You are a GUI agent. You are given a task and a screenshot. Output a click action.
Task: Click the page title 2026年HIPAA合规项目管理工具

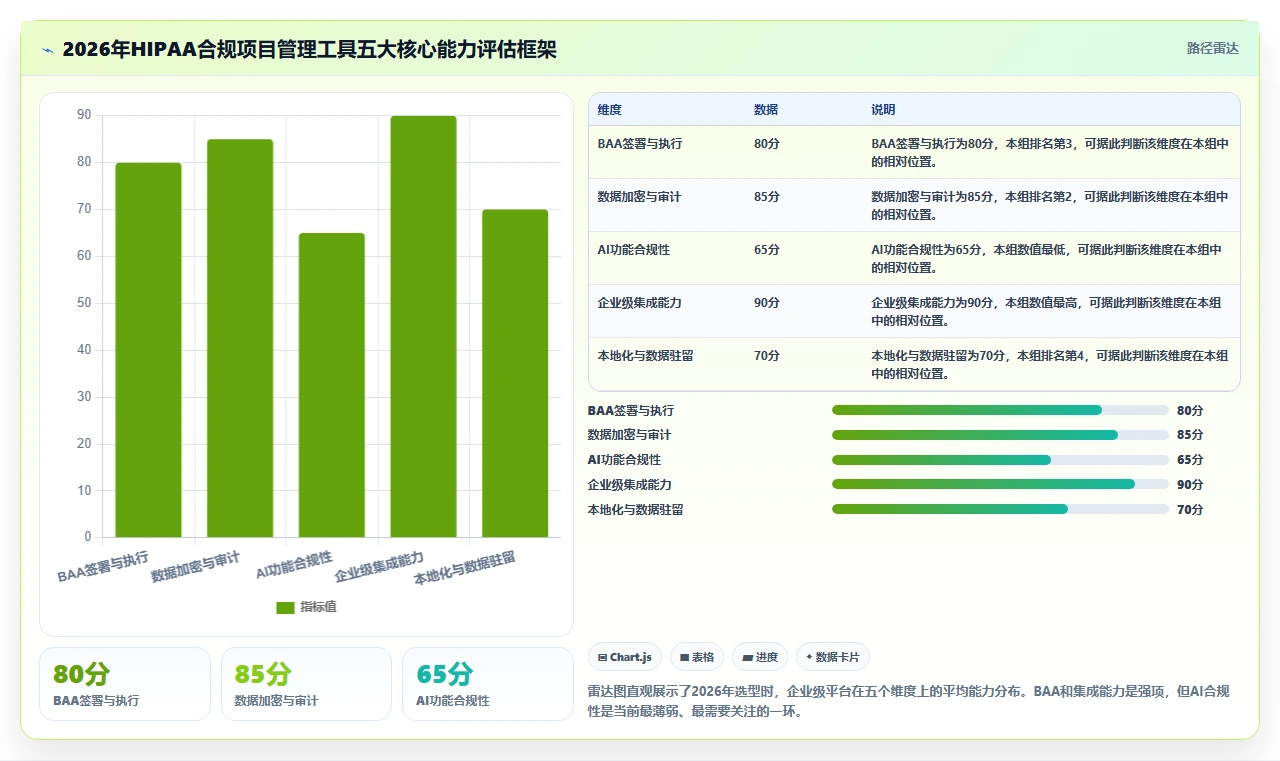(x=309, y=49)
